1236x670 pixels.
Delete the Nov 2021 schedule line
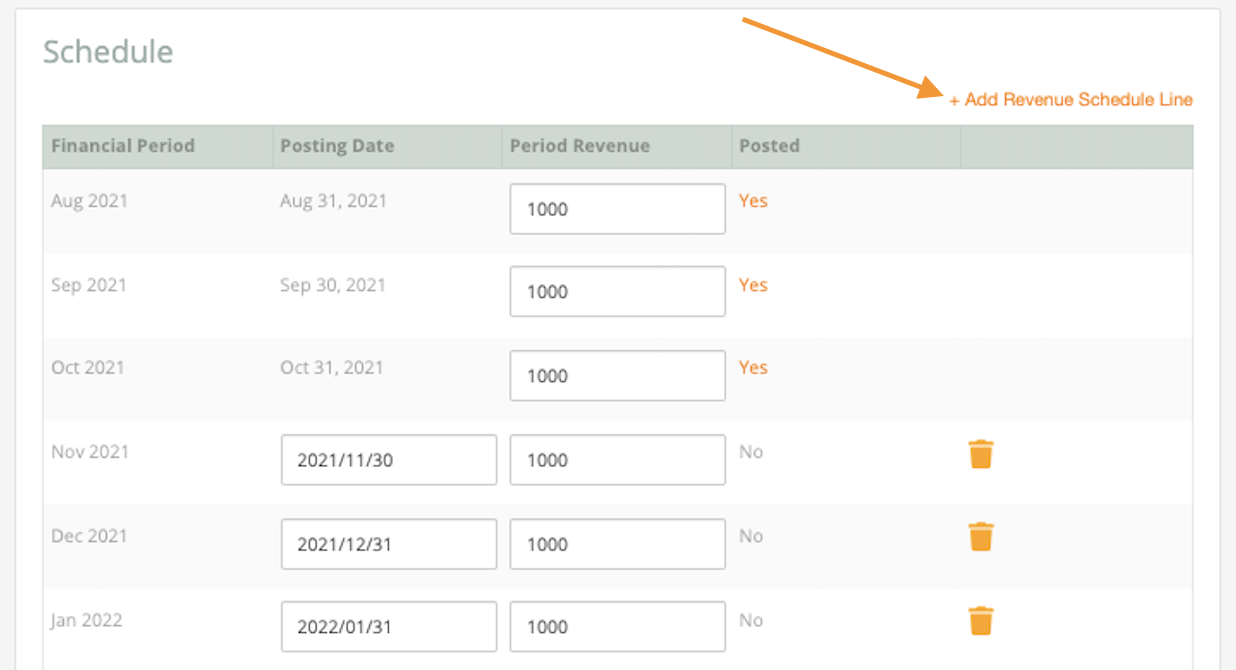point(981,454)
